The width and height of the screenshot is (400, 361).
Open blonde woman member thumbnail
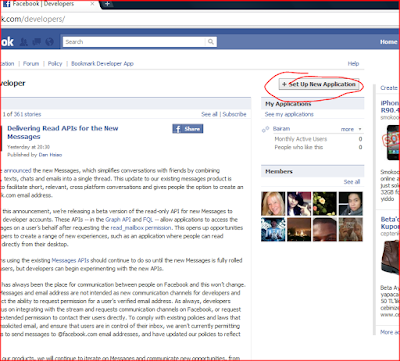273,204
